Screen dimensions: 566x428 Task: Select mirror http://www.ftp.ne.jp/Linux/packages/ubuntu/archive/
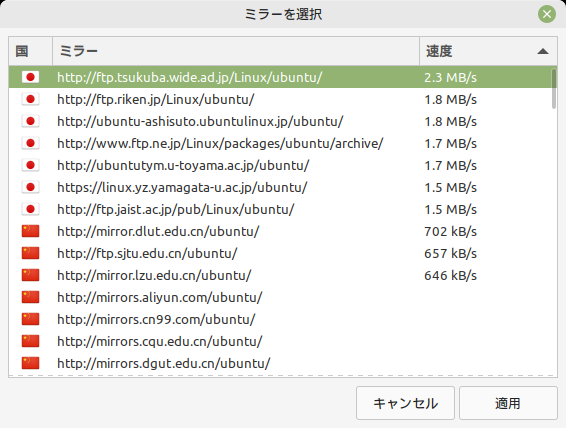pos(283,143)
